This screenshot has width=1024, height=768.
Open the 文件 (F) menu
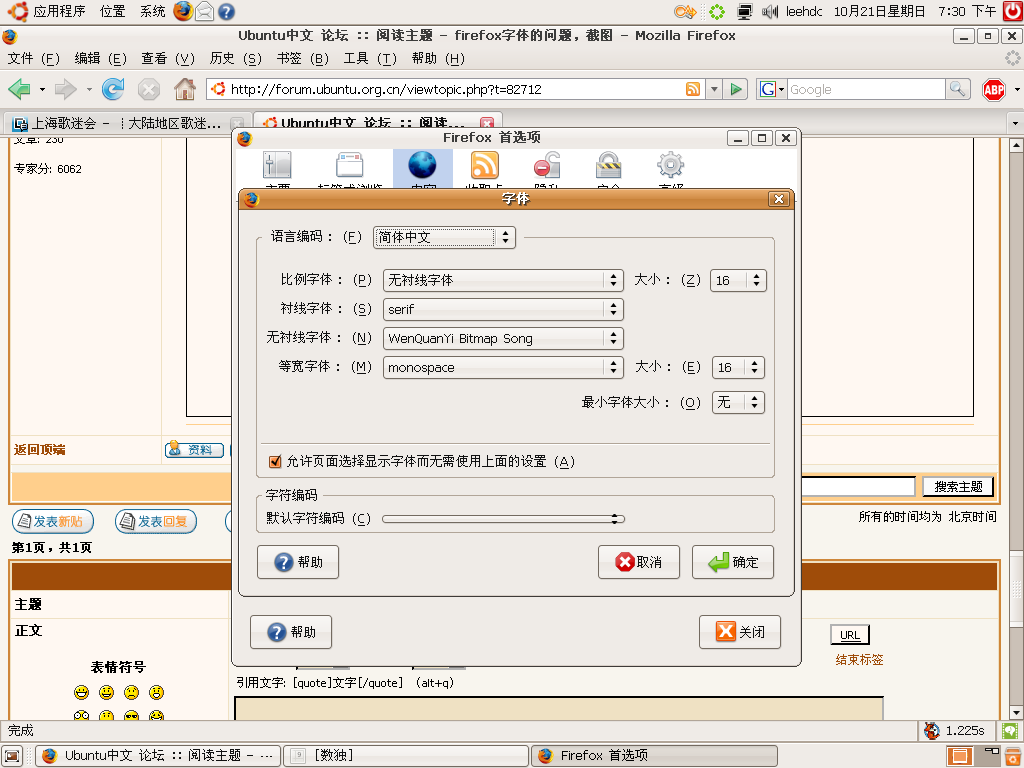pyautogui.click(x=33, y=59)
